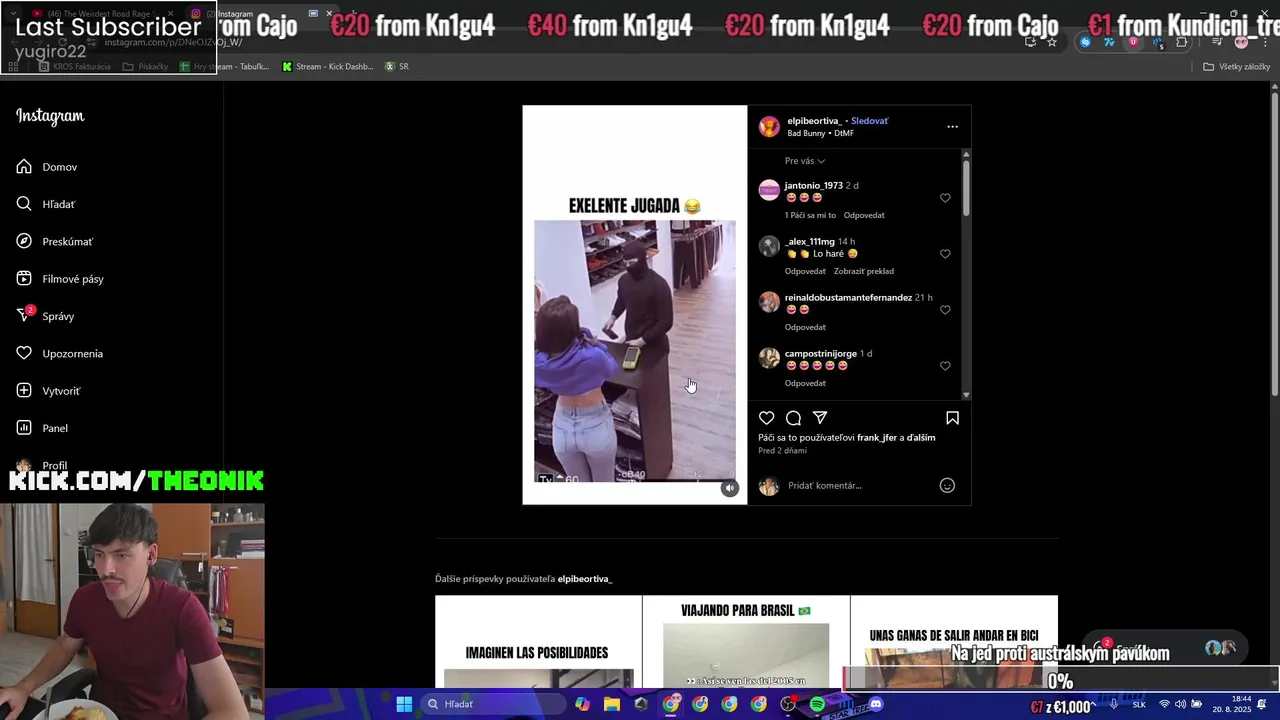Viewport: 1280px width, 720px height.
Task: Click the comments panel scrollbar thumb
Action: click(x=966, y=187)
